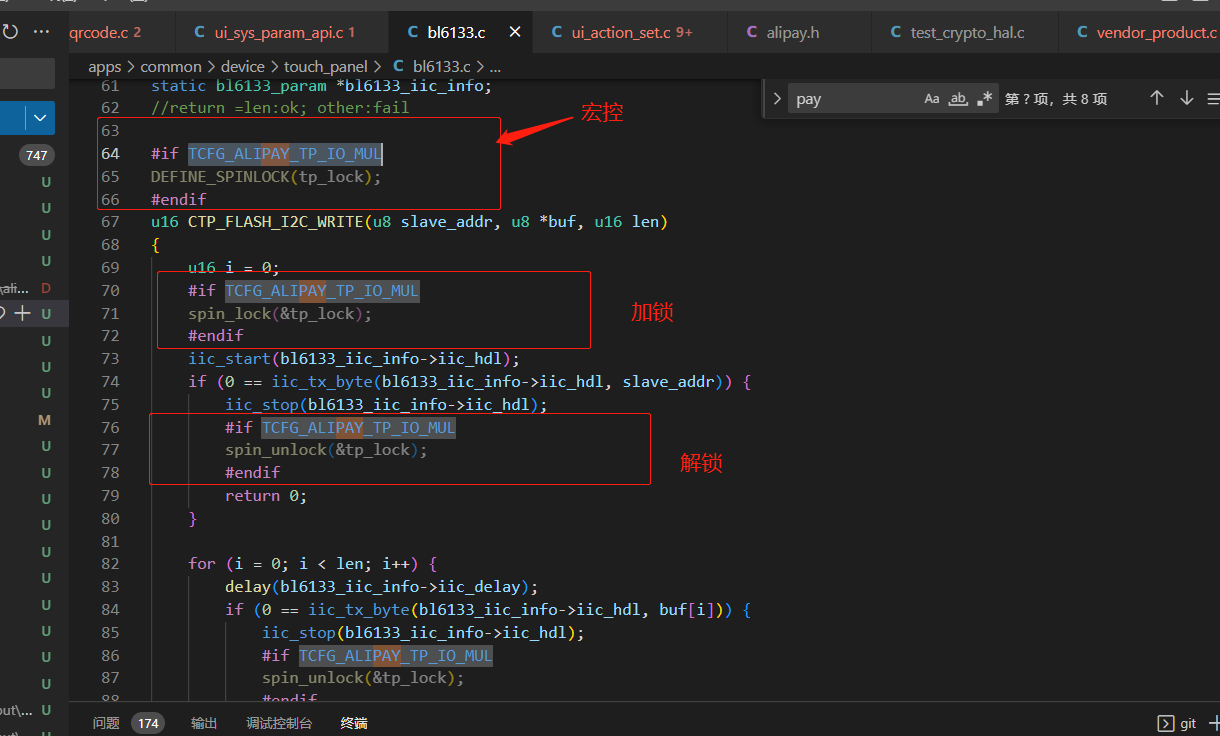Toggle Match Whole Word in the find widget

(958, 98)
